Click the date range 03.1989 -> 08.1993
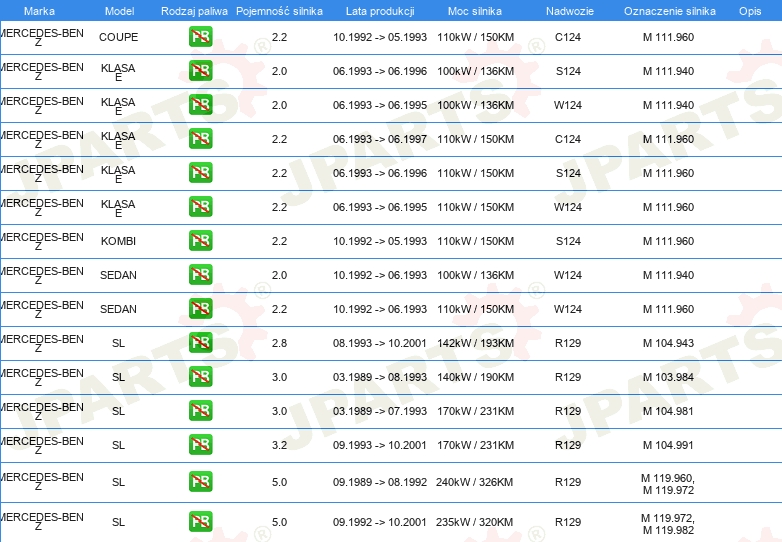Screen dimensions: 782x542 click(x=380, y=377)
